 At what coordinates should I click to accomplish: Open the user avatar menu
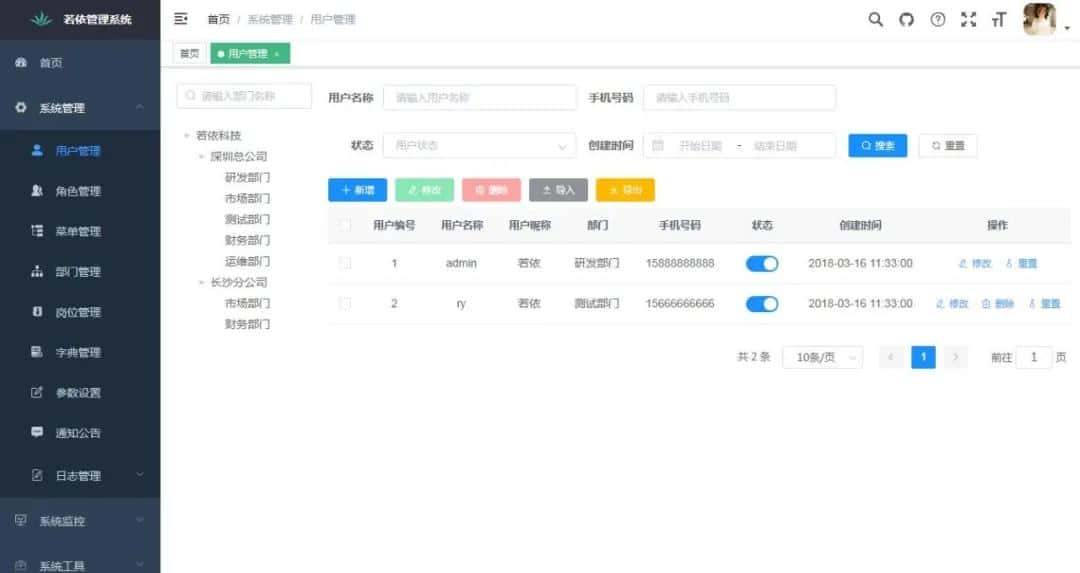1039,19
